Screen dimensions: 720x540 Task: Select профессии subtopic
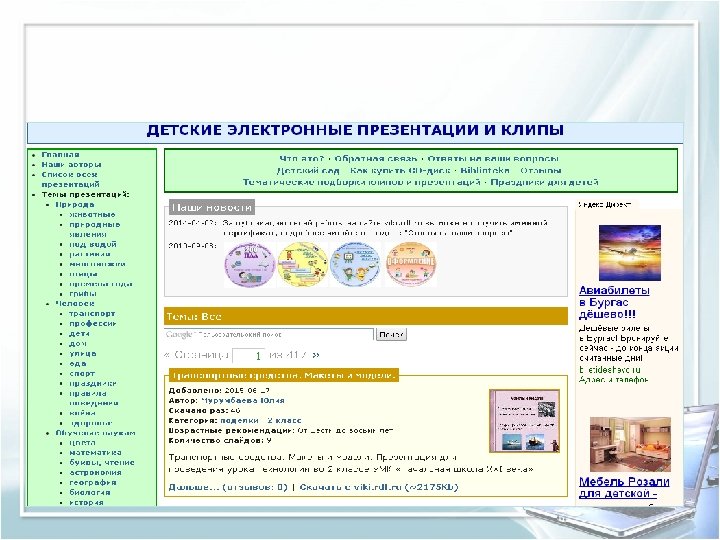(93, 324)
